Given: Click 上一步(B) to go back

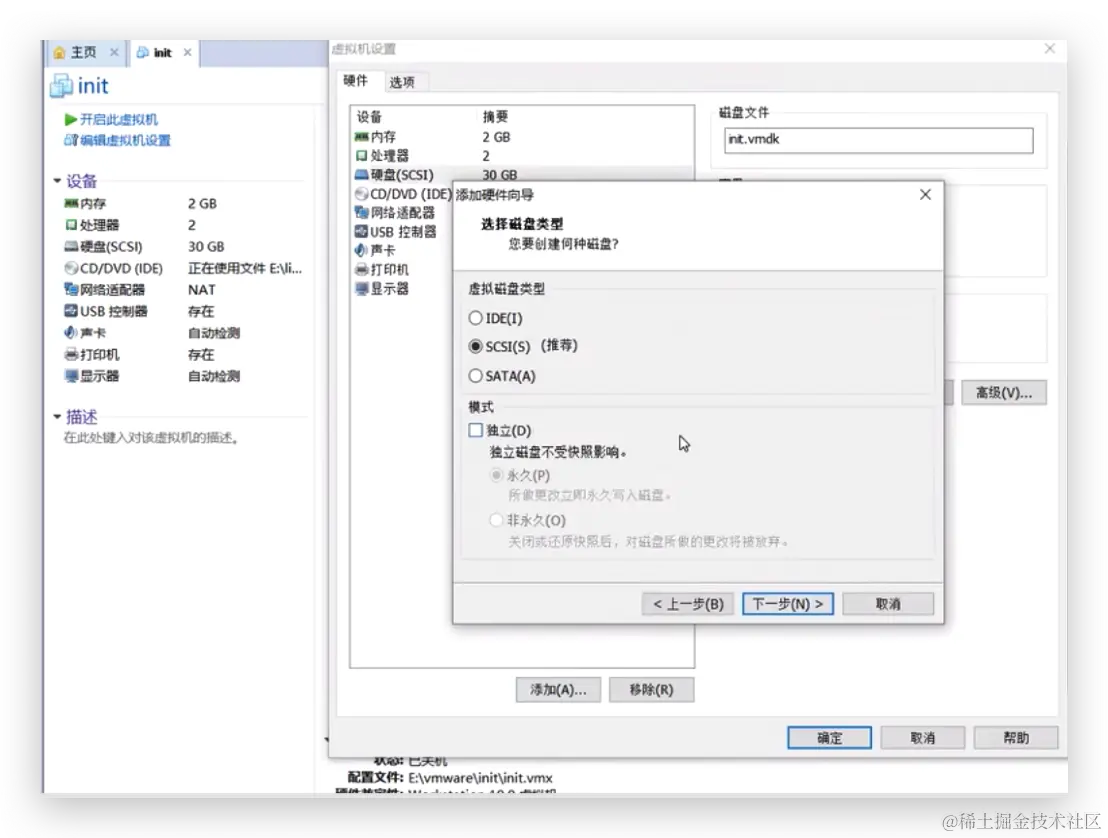Looking at the screenshot, I should coord(688,604).
